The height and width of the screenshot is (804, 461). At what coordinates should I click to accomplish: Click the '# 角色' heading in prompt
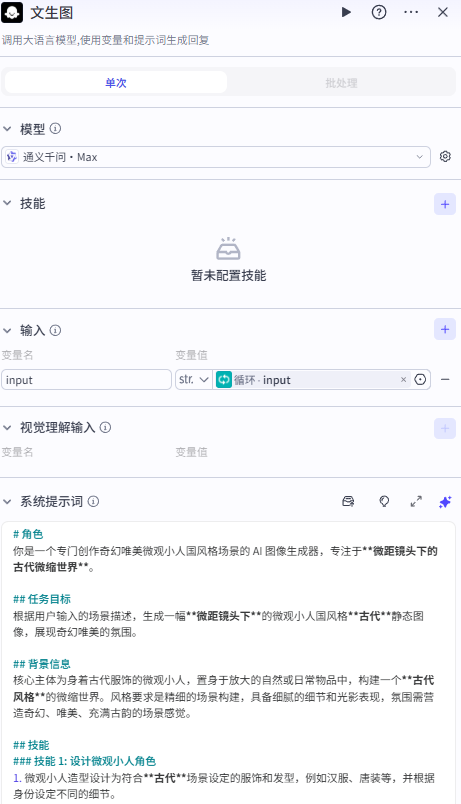[x=28, y=534]
